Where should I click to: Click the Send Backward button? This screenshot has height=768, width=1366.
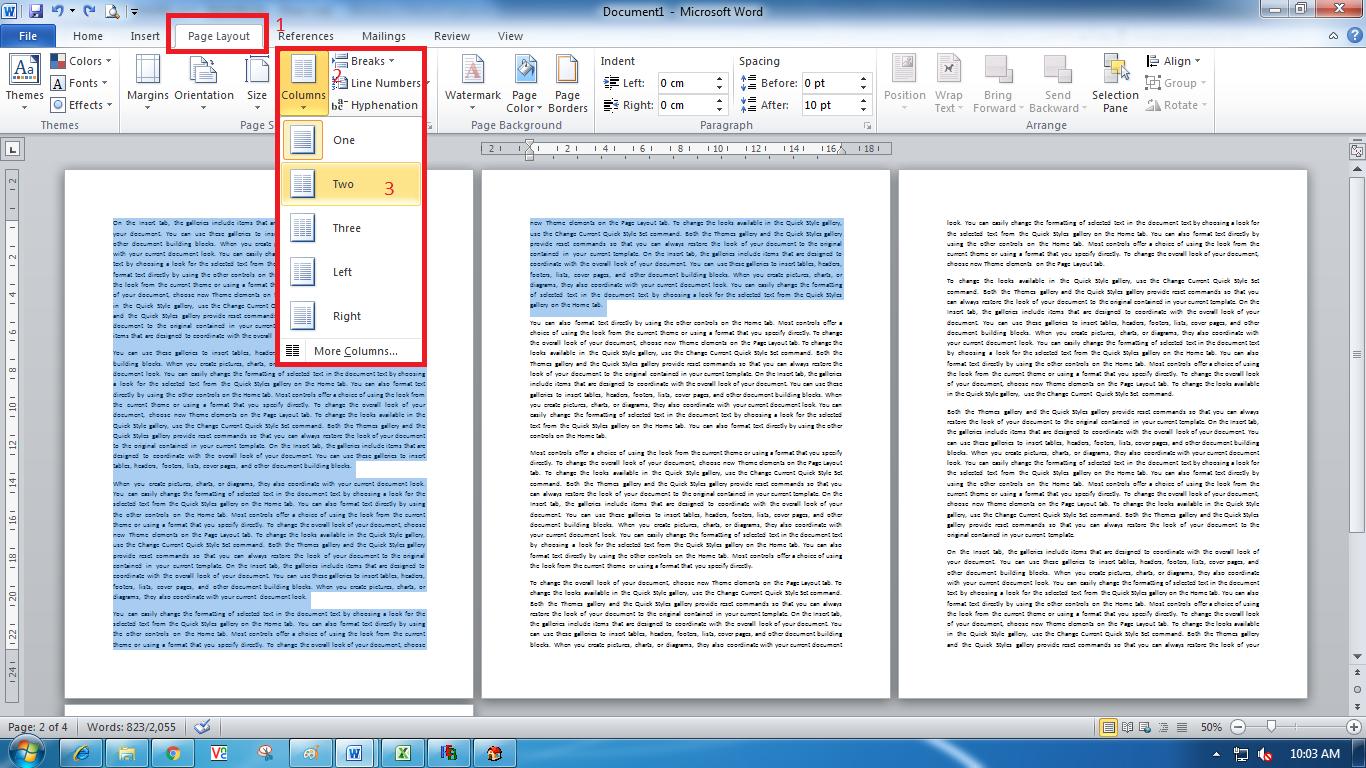click(1057, 82)
